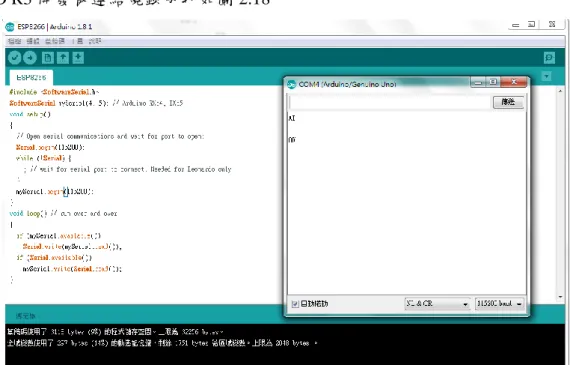The image size is (570, 365).
Task: Click the "Open serial communications" comment line
Action: tap(110, 136)
